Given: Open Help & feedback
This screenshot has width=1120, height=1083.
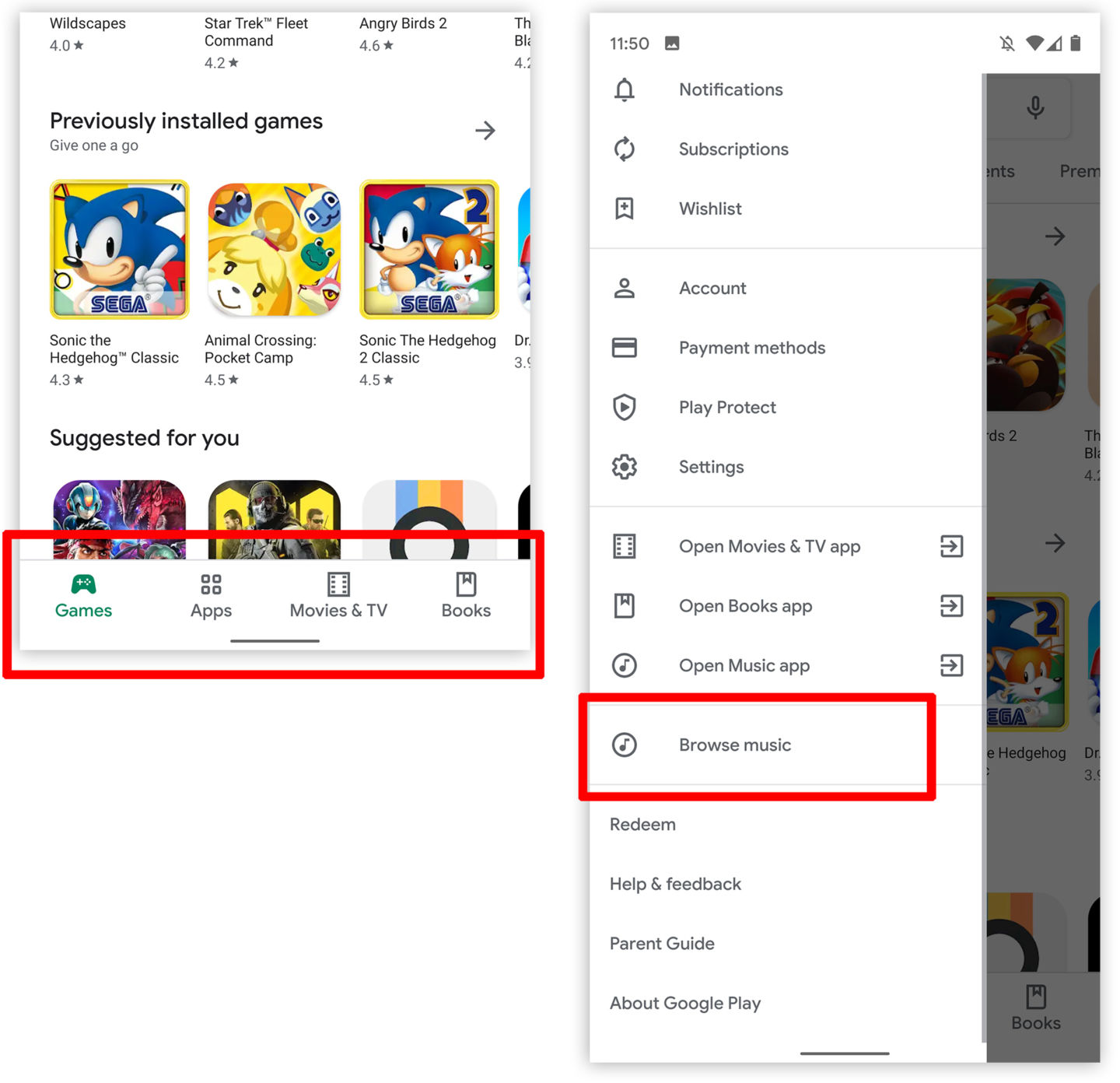Looking at the screenshot, I should click(x=675, y=885).
